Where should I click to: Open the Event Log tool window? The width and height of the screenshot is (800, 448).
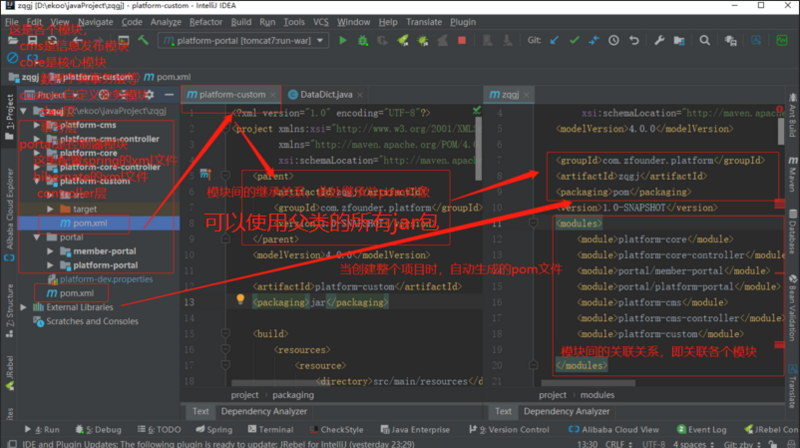point(702,430)
